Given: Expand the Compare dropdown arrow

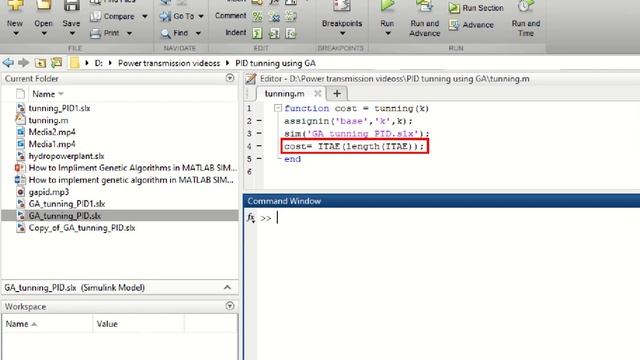Looking at the screenshot, I should (x=145, y=16).
